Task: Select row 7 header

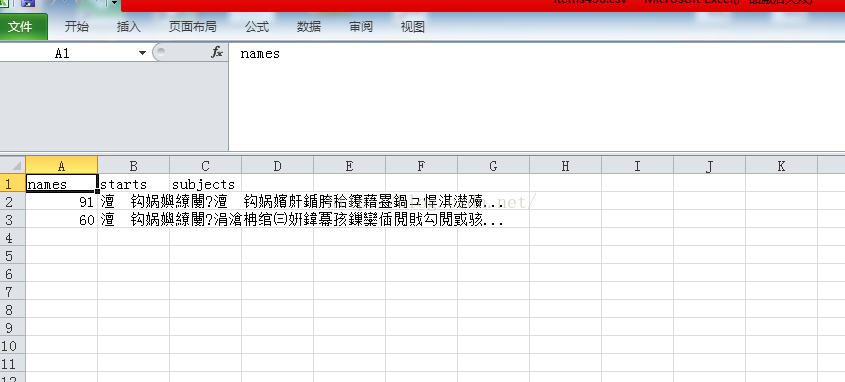Action: (x=12, y=291)
